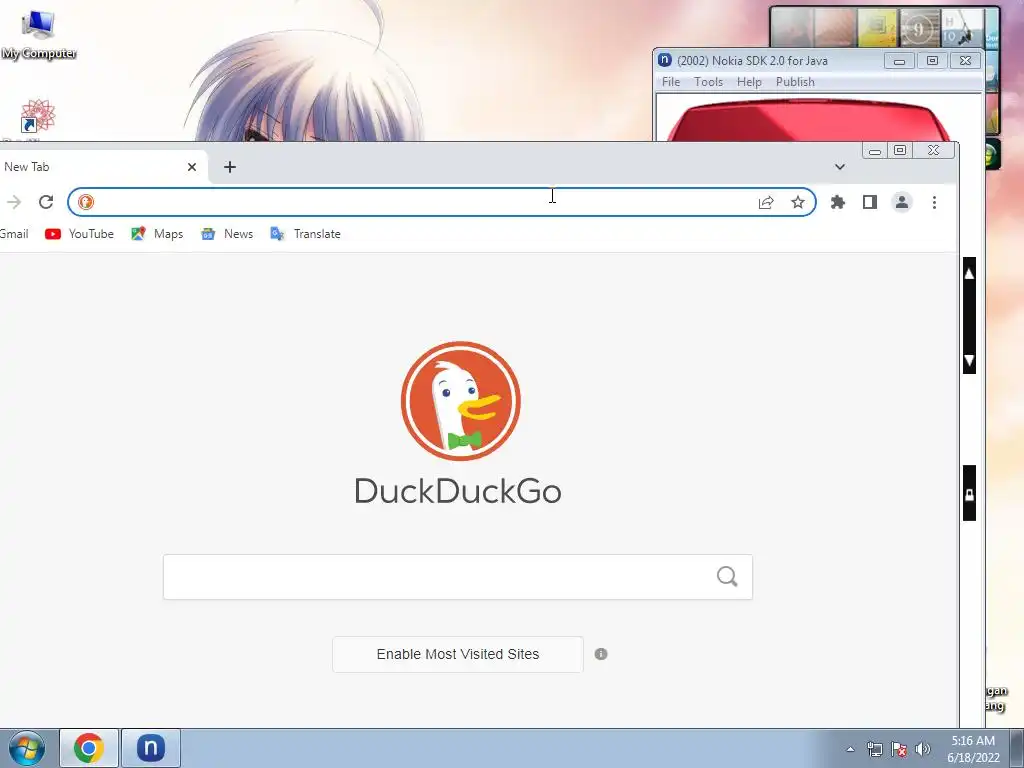The image size is (1024, 768).
Task: Click Enable Most Visited Sites button
Action: tap(458, 654)
